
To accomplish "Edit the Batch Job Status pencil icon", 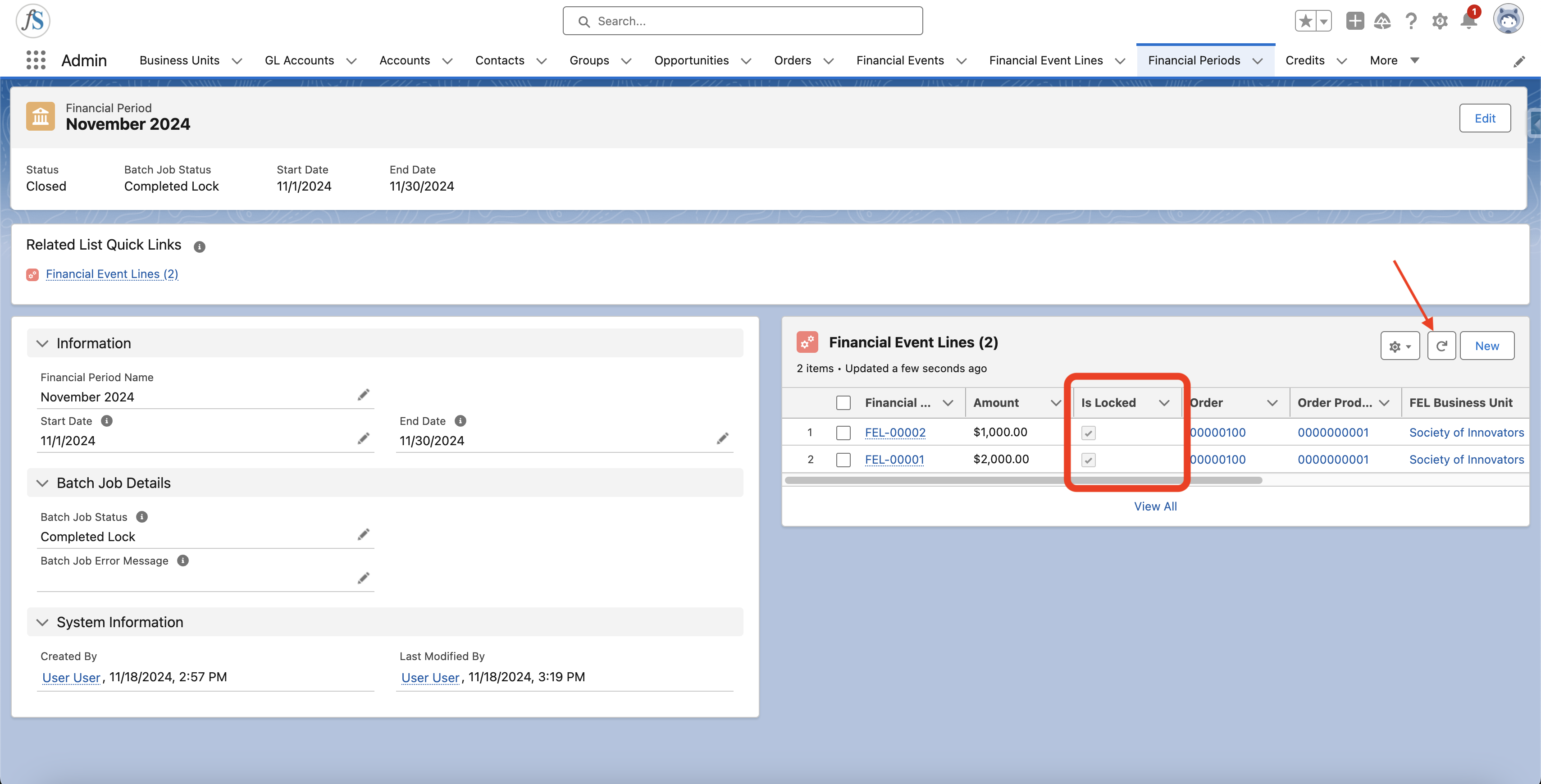I will pos(363,534).
